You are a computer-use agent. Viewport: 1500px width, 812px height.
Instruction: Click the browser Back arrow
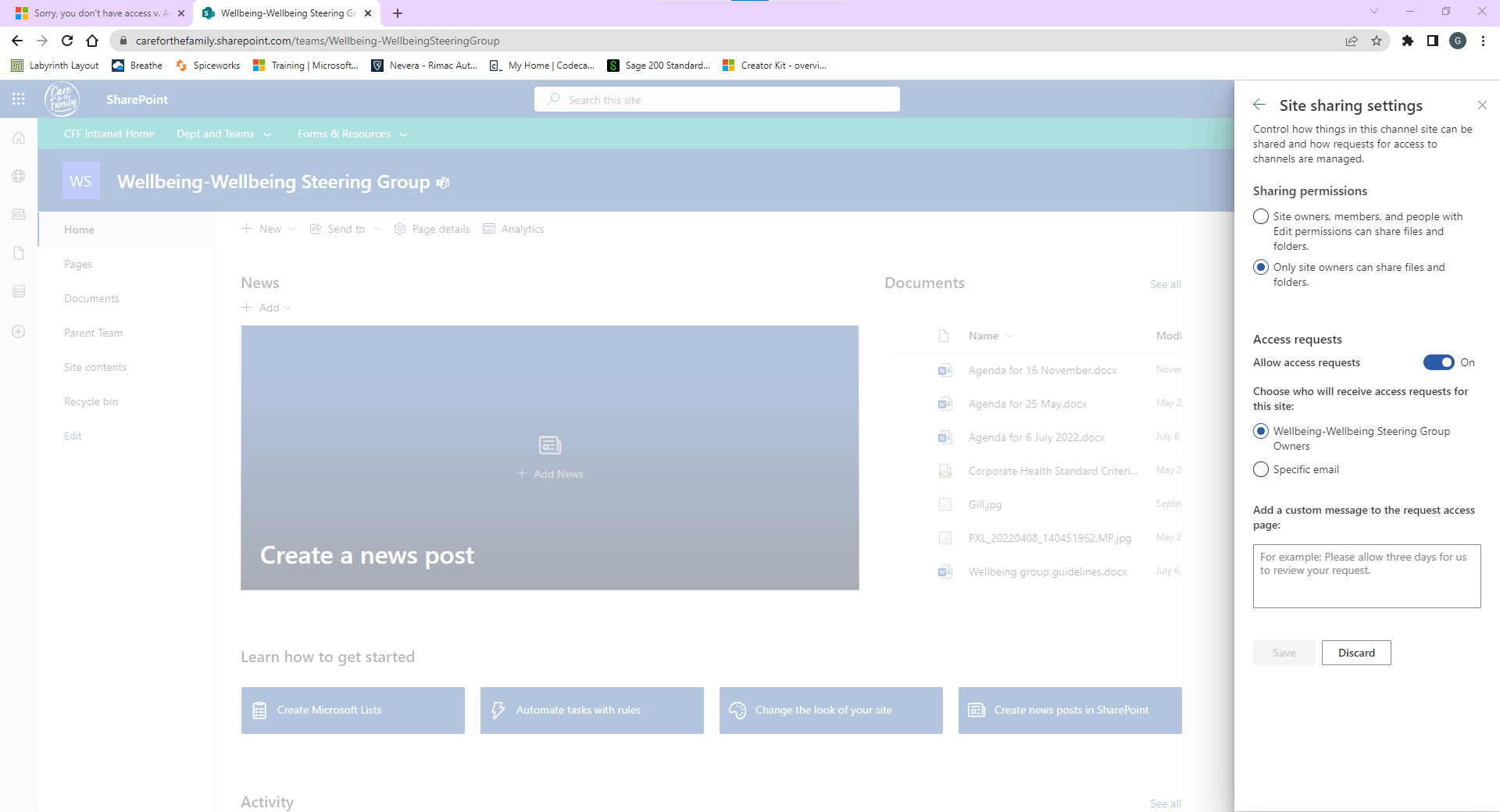click(17, 41)
